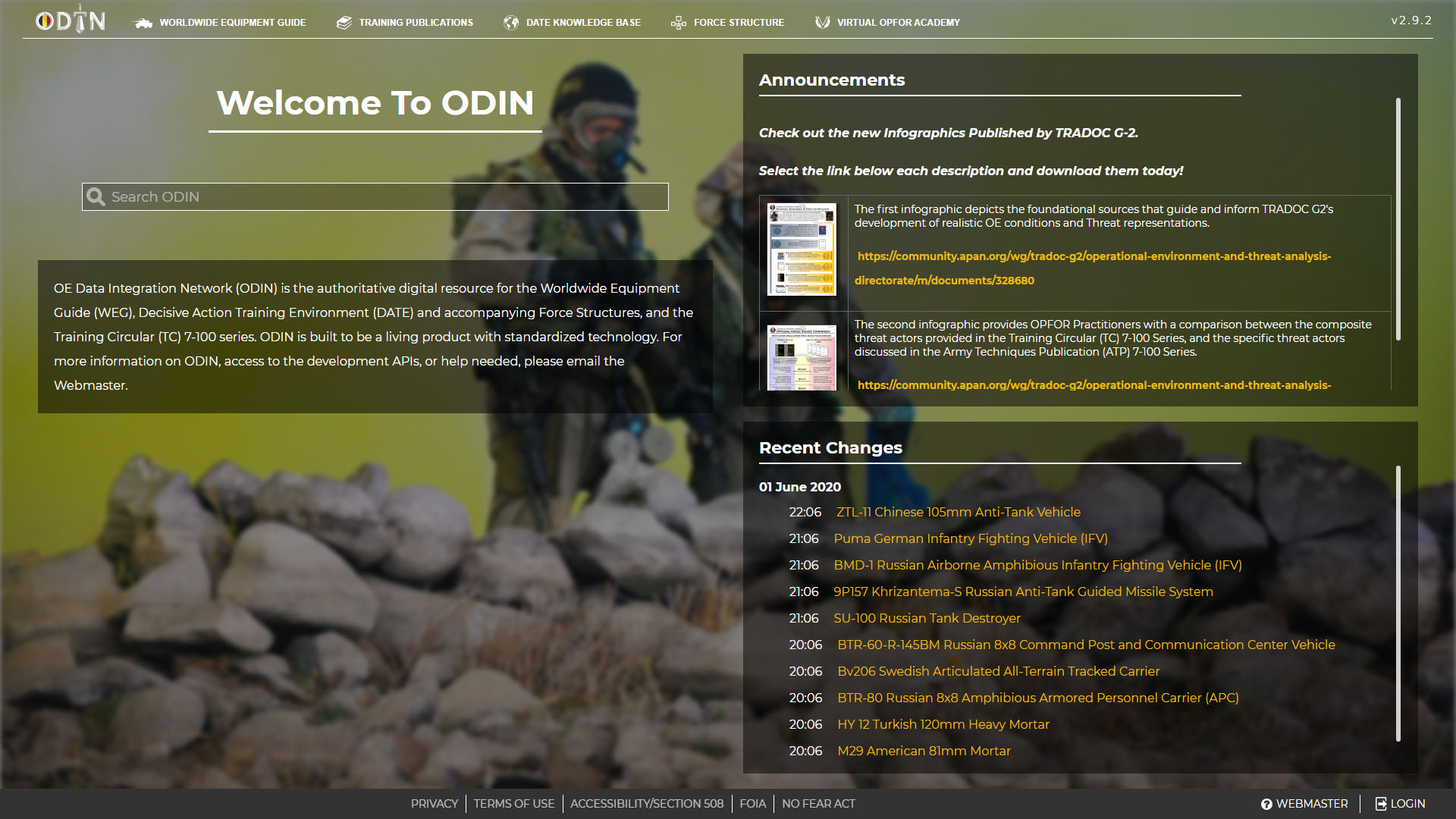Click the globe icon beside DATE Knowledge Base

click(511, 23)
